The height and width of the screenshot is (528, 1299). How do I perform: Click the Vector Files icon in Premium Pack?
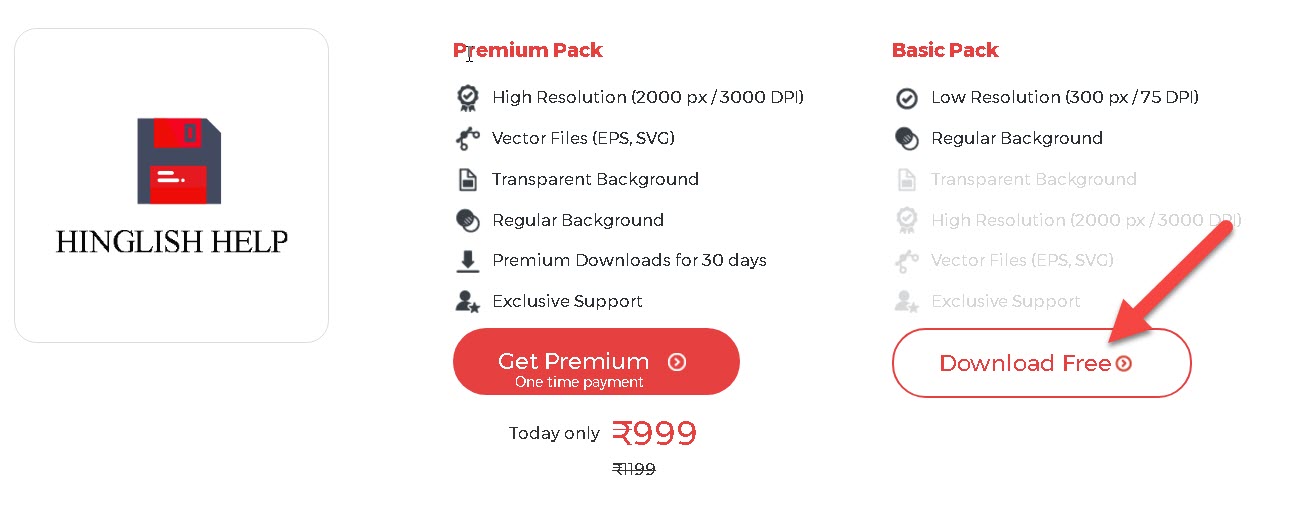click(467, 138)
